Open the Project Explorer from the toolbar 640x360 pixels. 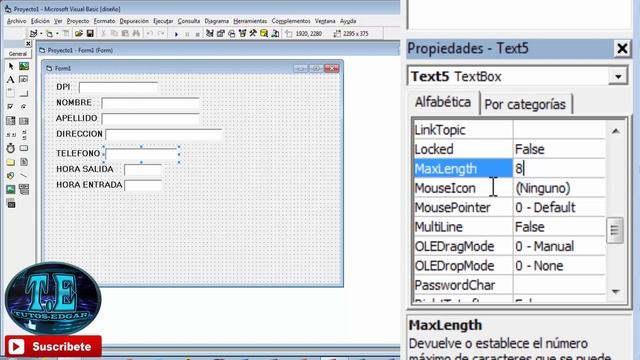[210, 33]
